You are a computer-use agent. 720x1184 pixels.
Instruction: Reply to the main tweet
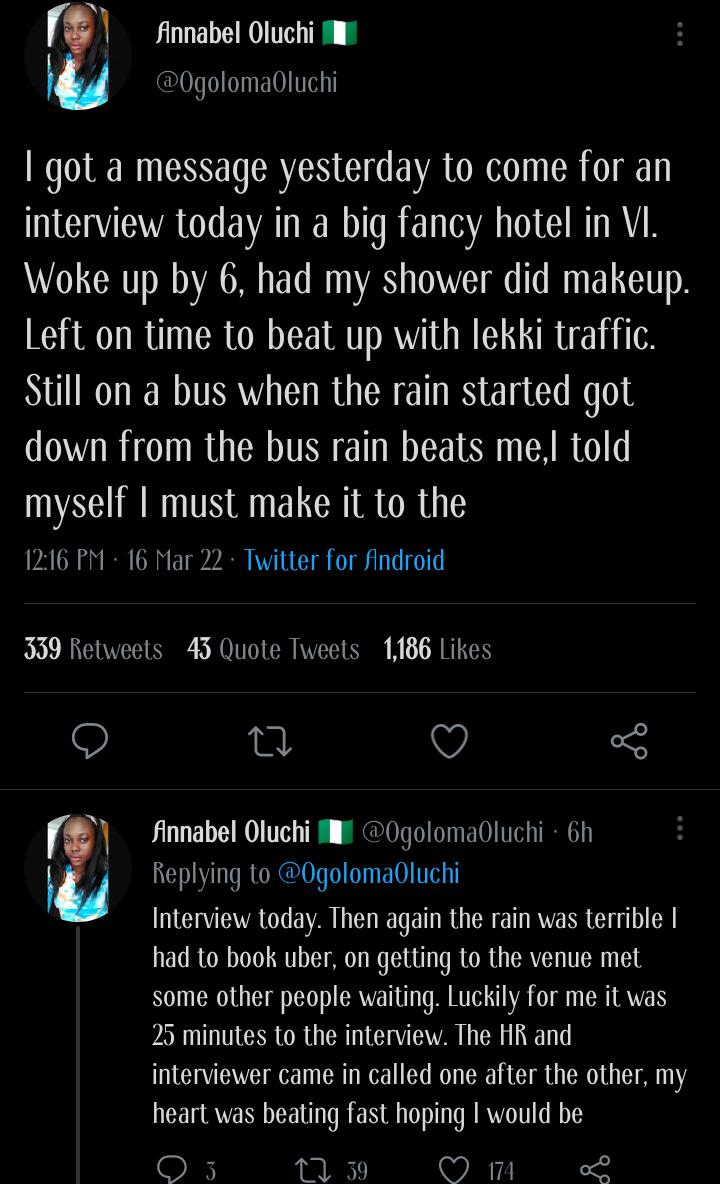(90, 741)
